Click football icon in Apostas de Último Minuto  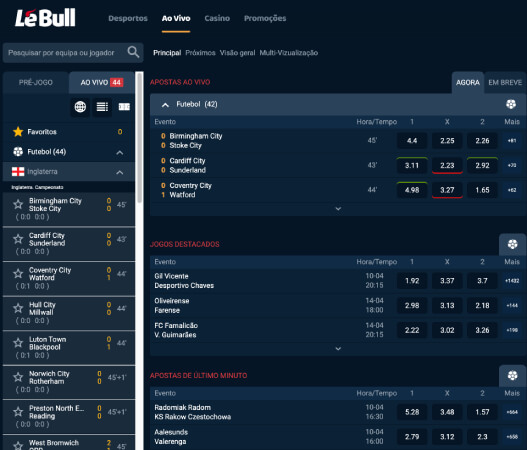pos(512,375)
